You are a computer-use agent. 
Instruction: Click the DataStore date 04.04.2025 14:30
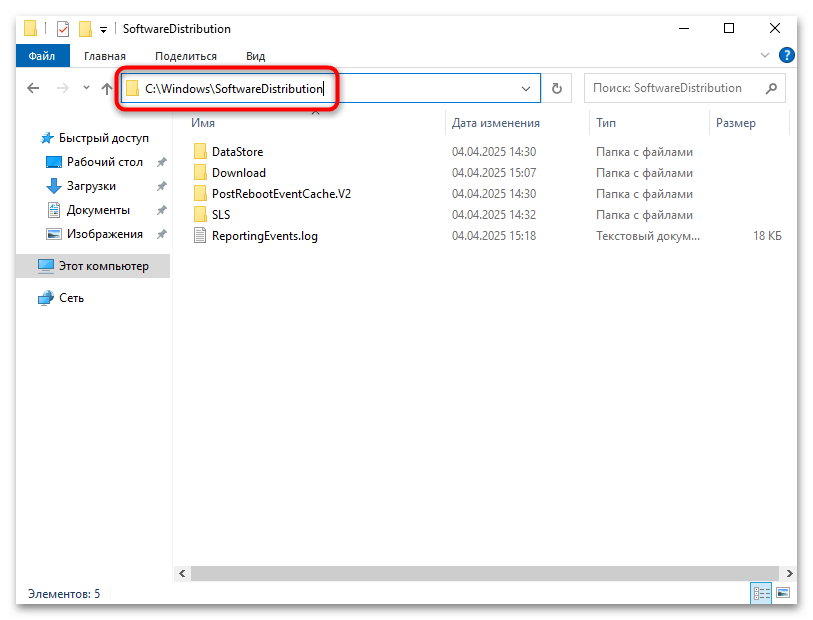pos(494,152)
